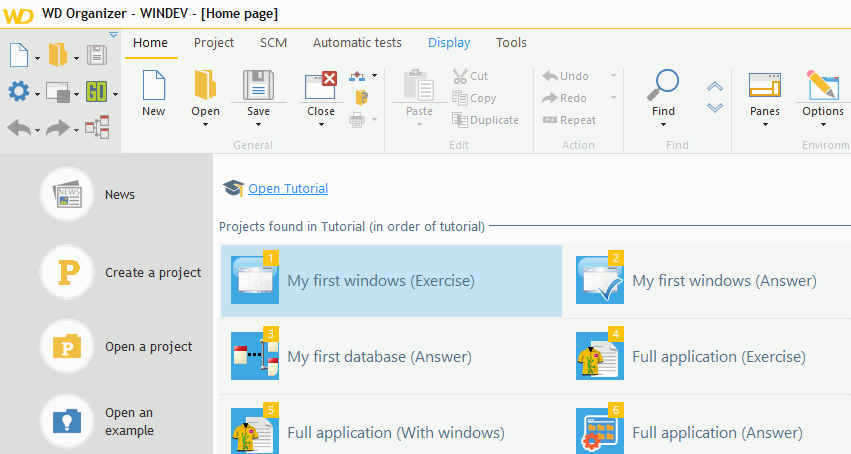Viewport: 851px width, 454px height.
Task: Open the Tools tab
Action: [x=511, y=43]
